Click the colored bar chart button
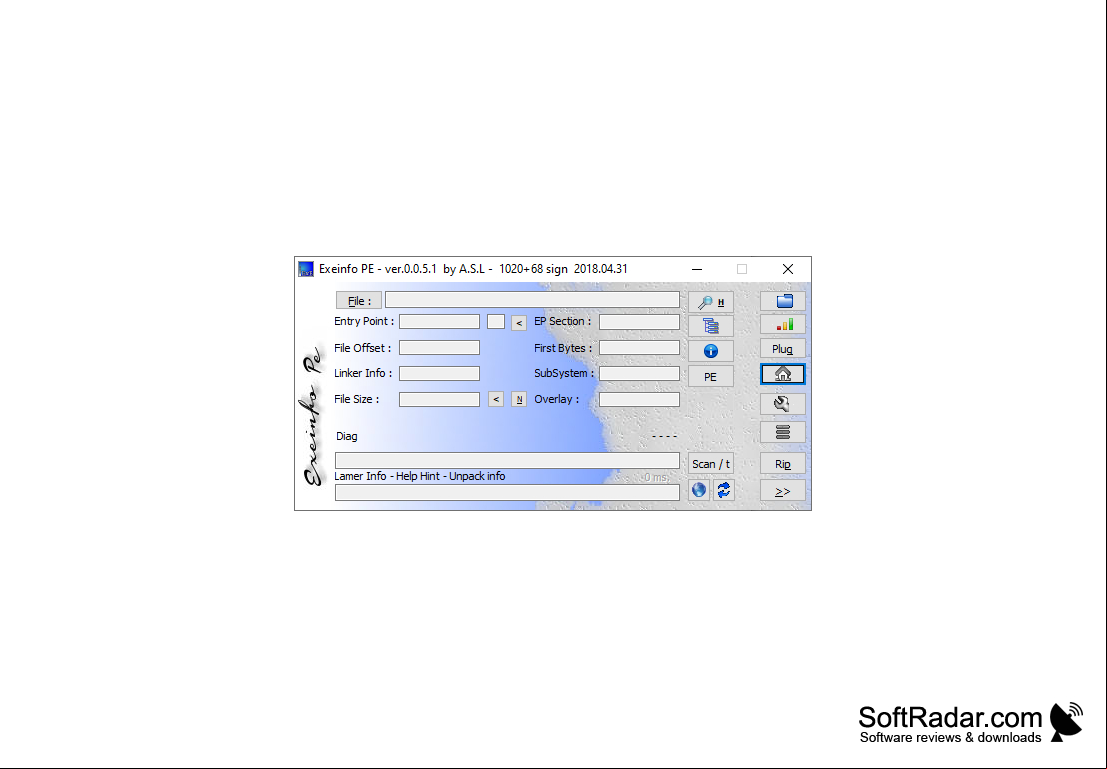 point(783,325)
